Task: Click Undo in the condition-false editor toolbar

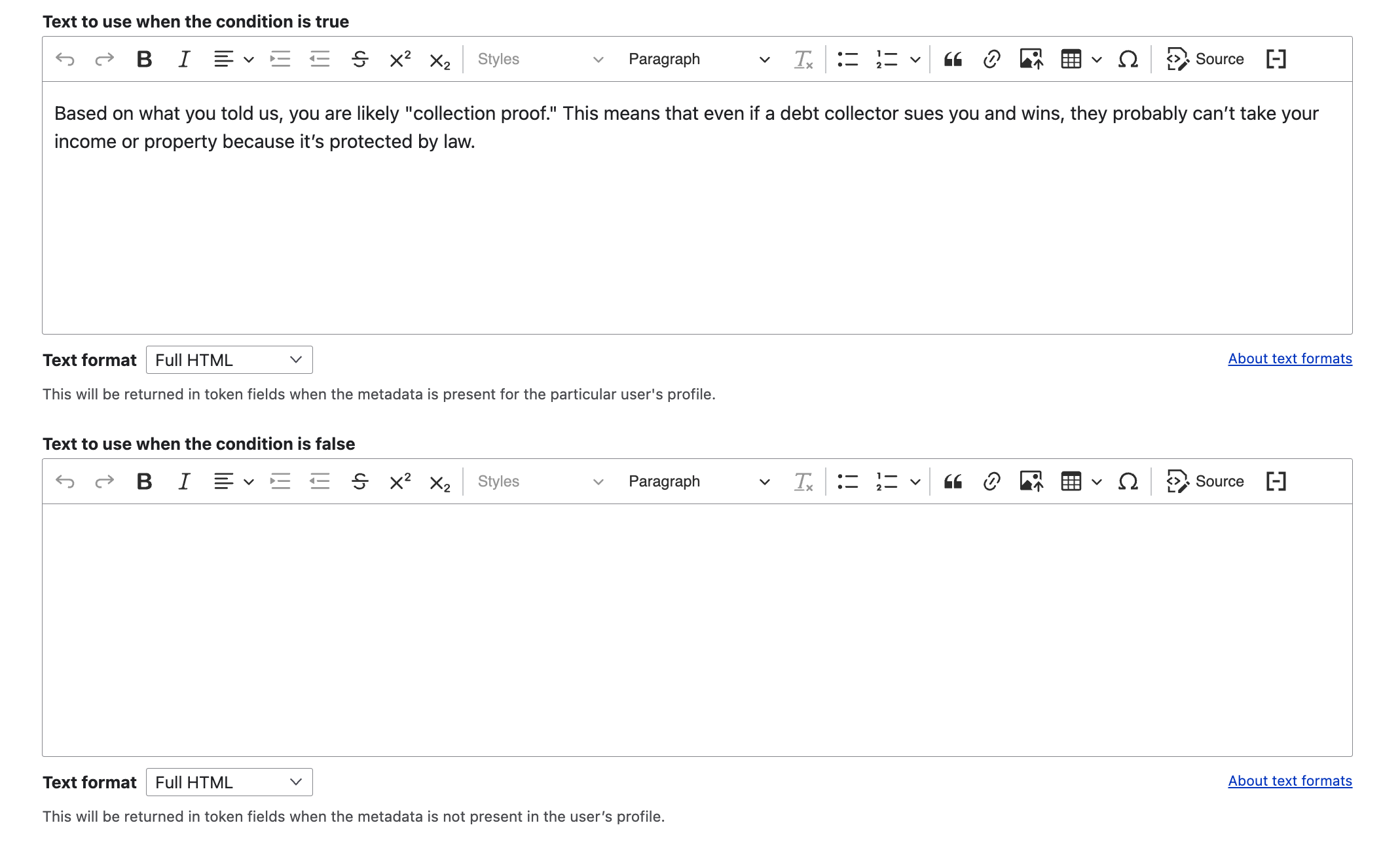Action: pyautogui.click(x=65, y=482)
